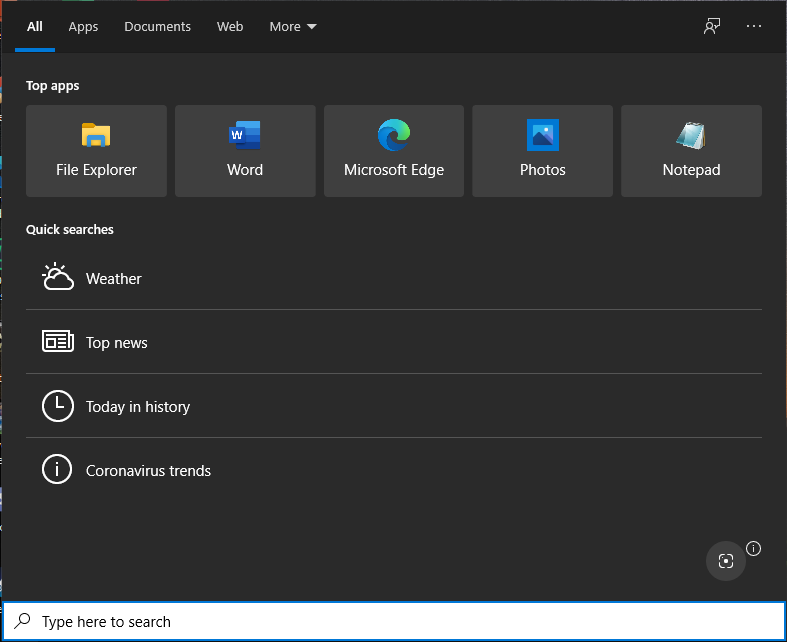Open the Coronavirus trends quick search

pos(394,470)
